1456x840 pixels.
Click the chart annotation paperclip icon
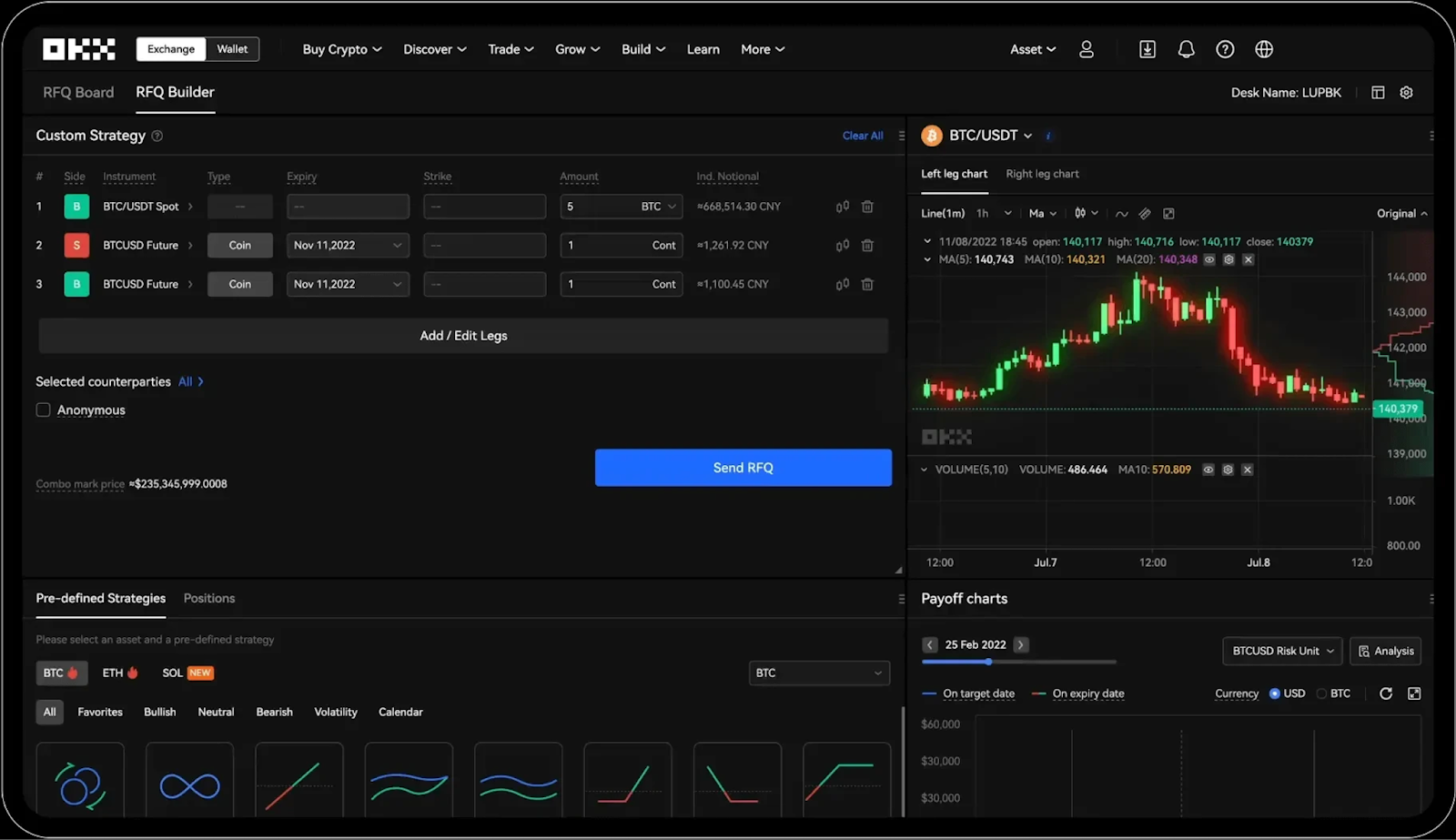[x=1144, y=213]
